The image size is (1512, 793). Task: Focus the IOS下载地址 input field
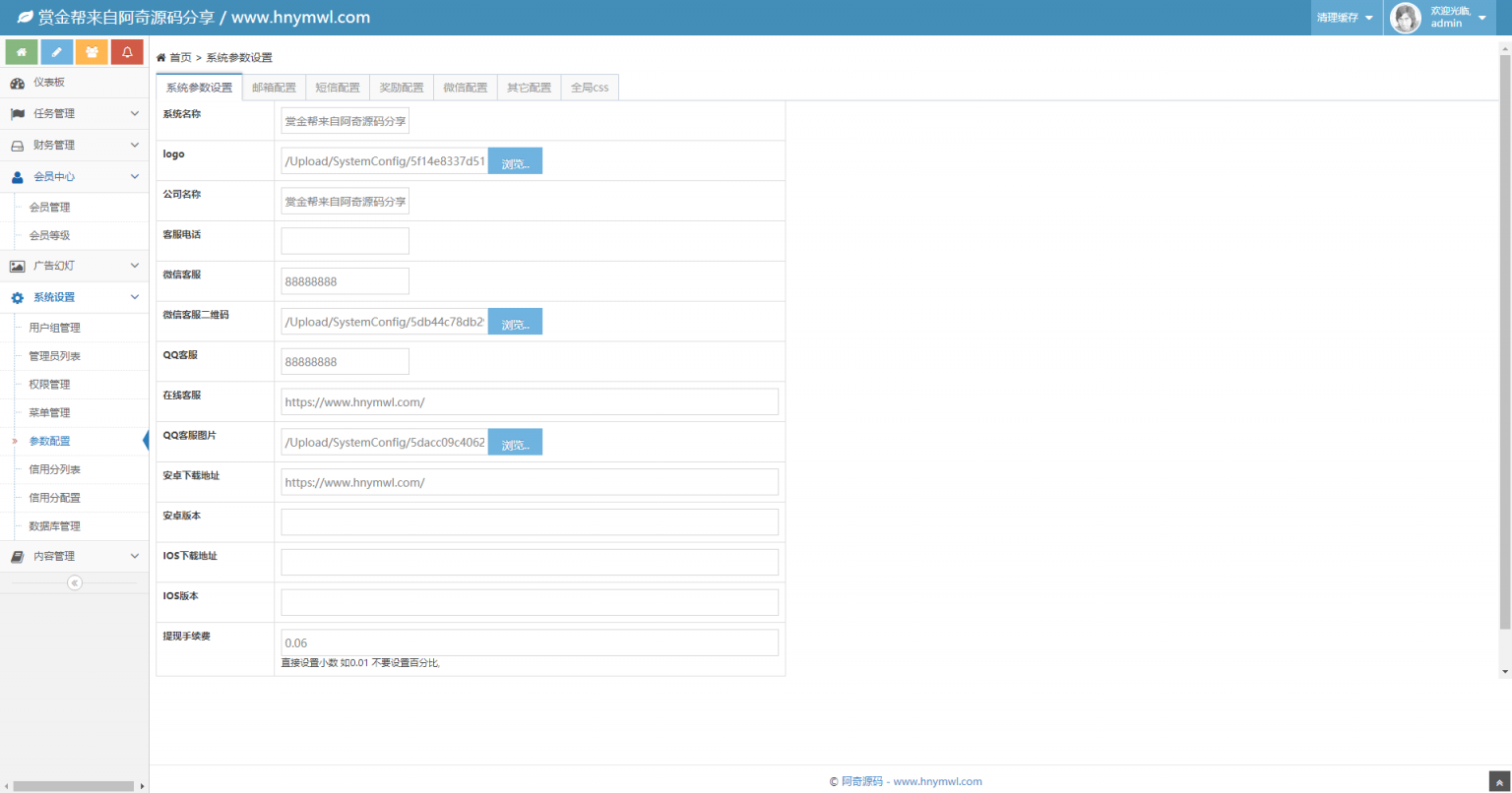(530, 563)
